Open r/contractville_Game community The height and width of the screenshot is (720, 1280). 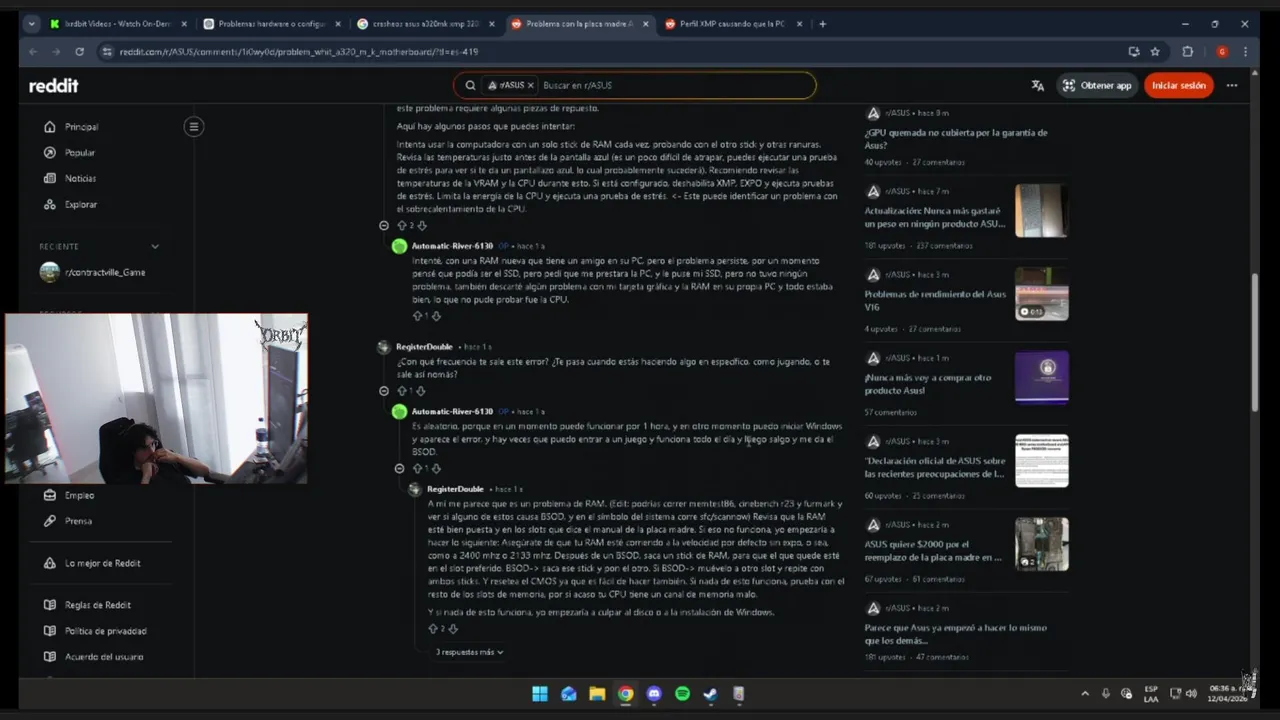point(105,272)
